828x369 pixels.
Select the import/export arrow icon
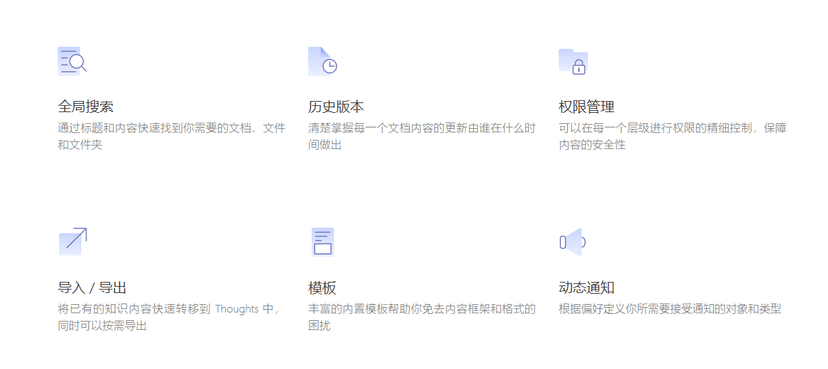pyautogui.click(x=73, y=241)
